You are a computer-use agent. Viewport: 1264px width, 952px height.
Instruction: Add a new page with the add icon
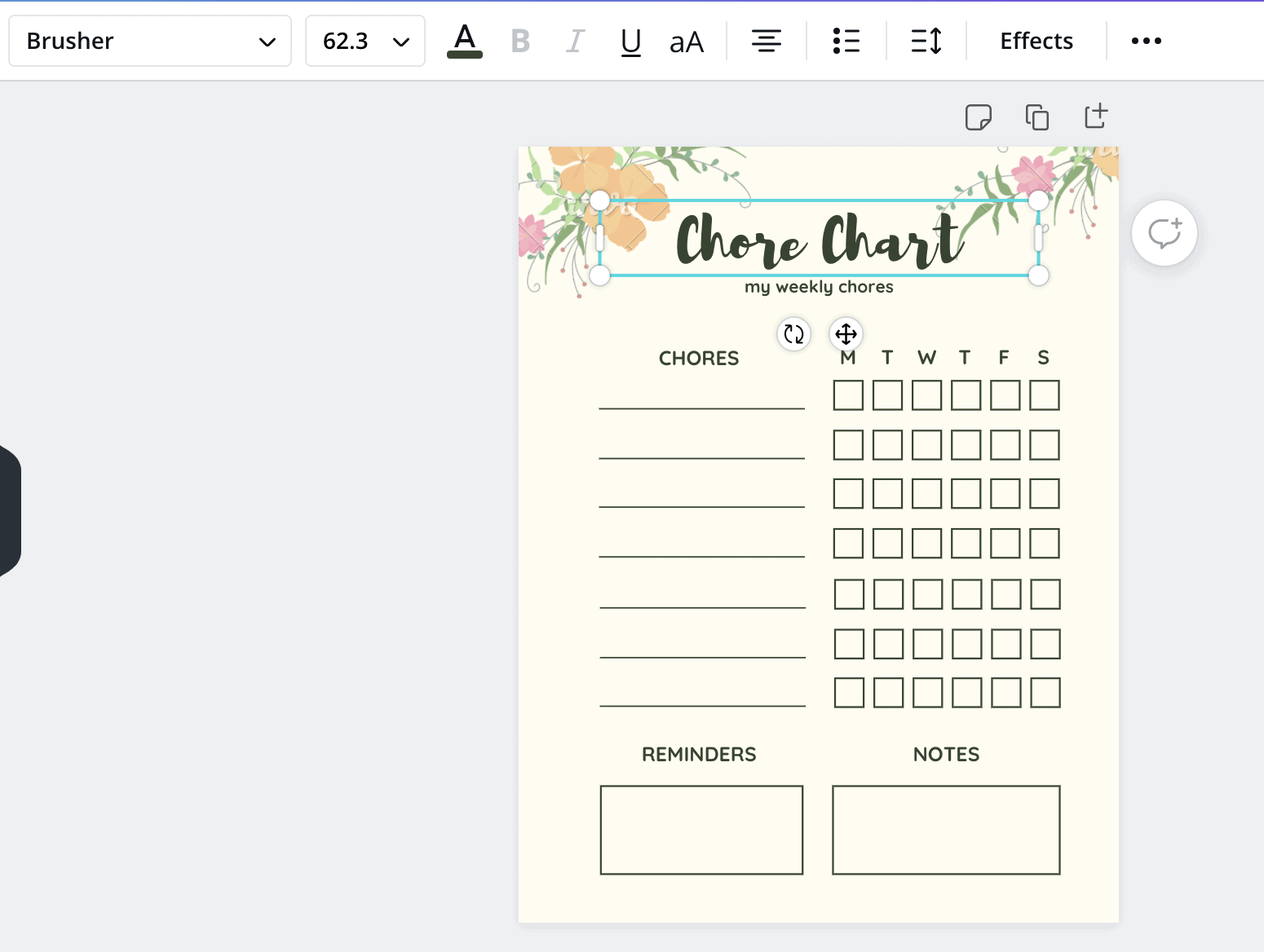point(1095,116)
